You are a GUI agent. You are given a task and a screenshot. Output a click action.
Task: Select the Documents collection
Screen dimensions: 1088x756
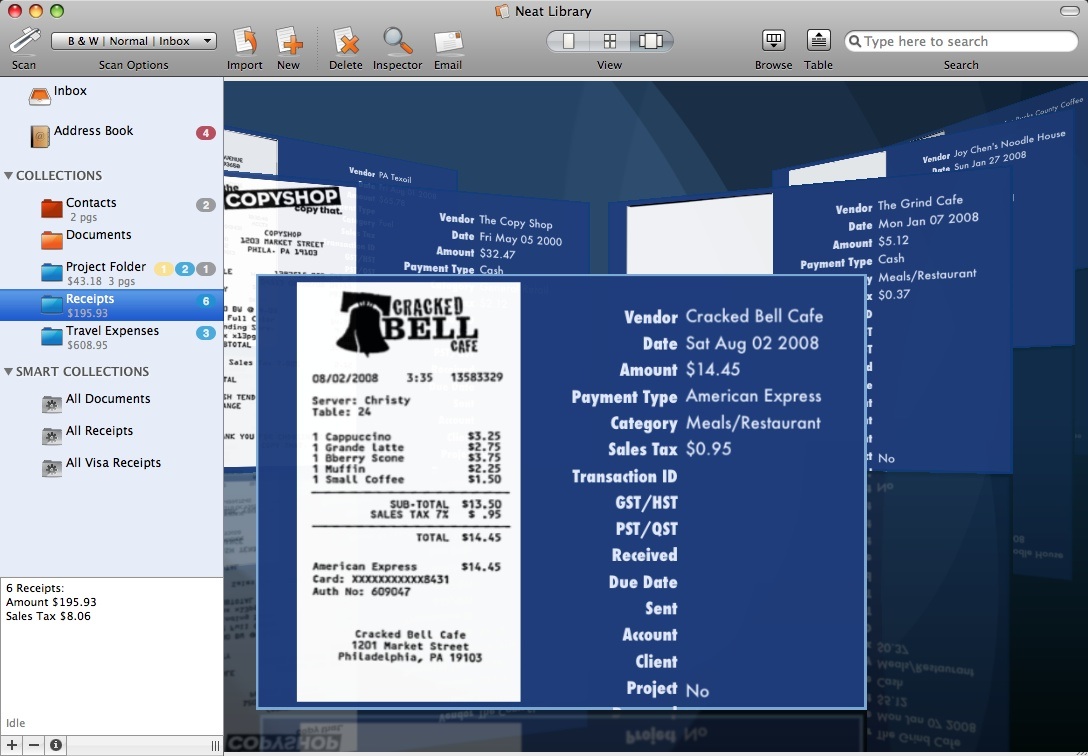click(x=112, y=239)
